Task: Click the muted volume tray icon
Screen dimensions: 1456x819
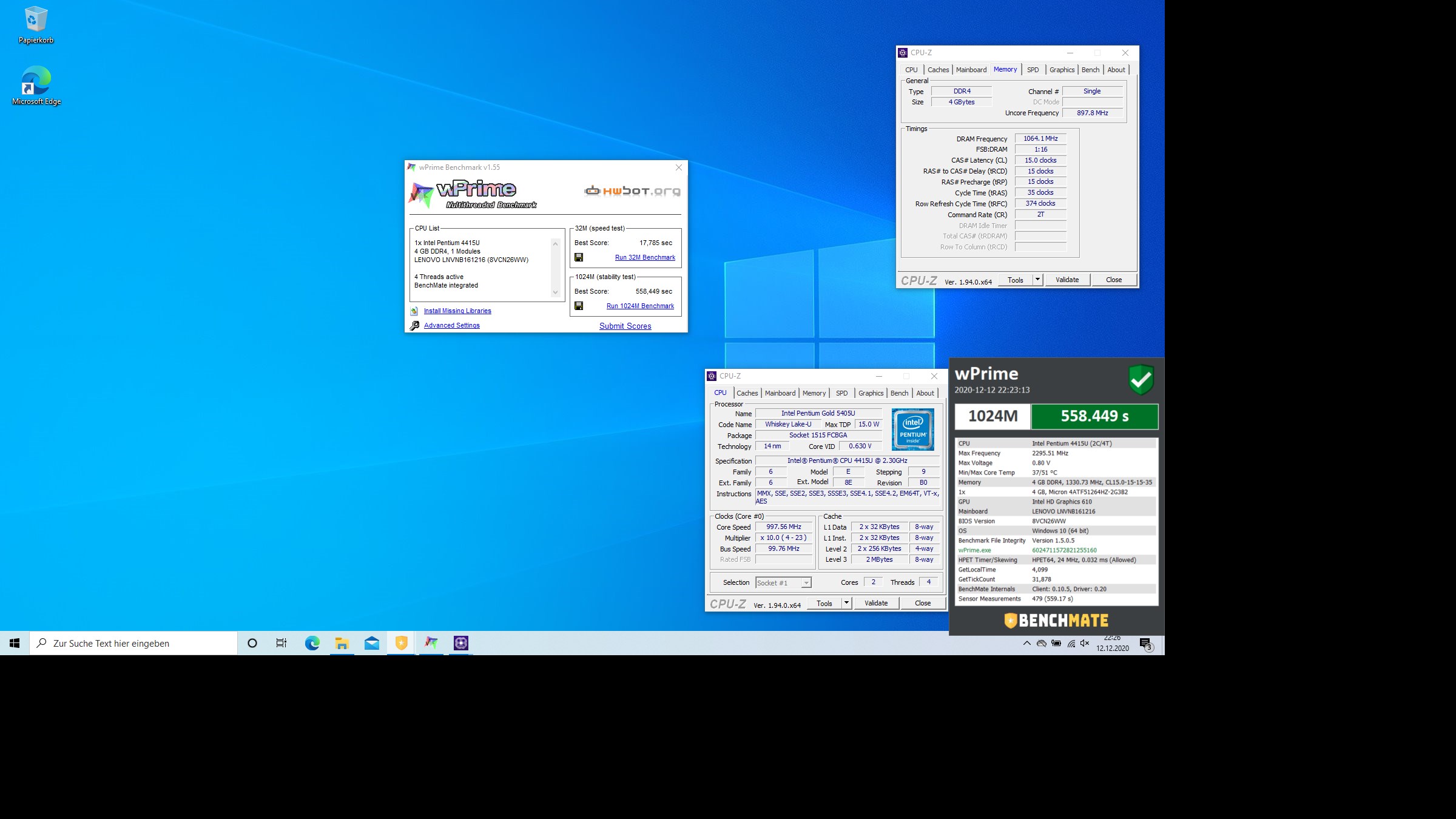Action: coord(1085,643)
